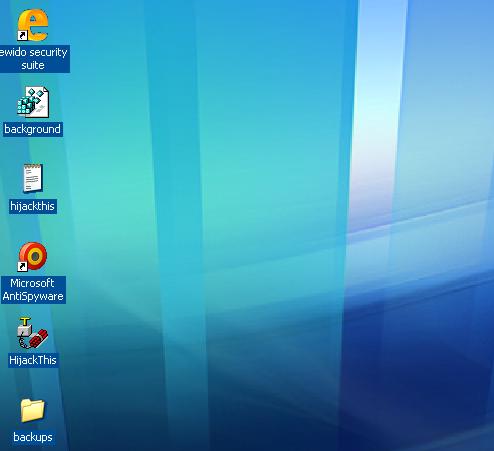Click the capitalized 'HijackThis' label
The width and height of the screenshot is (494, 451).
coord(33,360)
